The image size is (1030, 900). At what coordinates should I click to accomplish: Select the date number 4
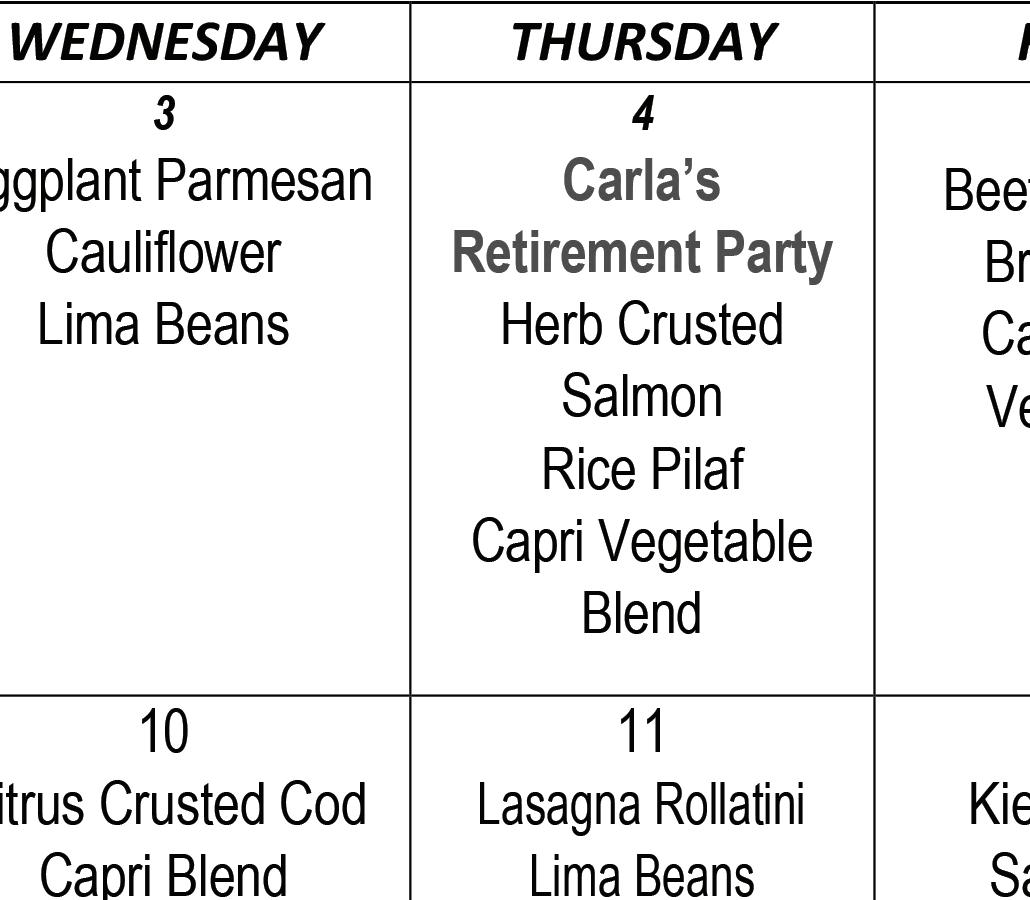[x=643, y=113]
